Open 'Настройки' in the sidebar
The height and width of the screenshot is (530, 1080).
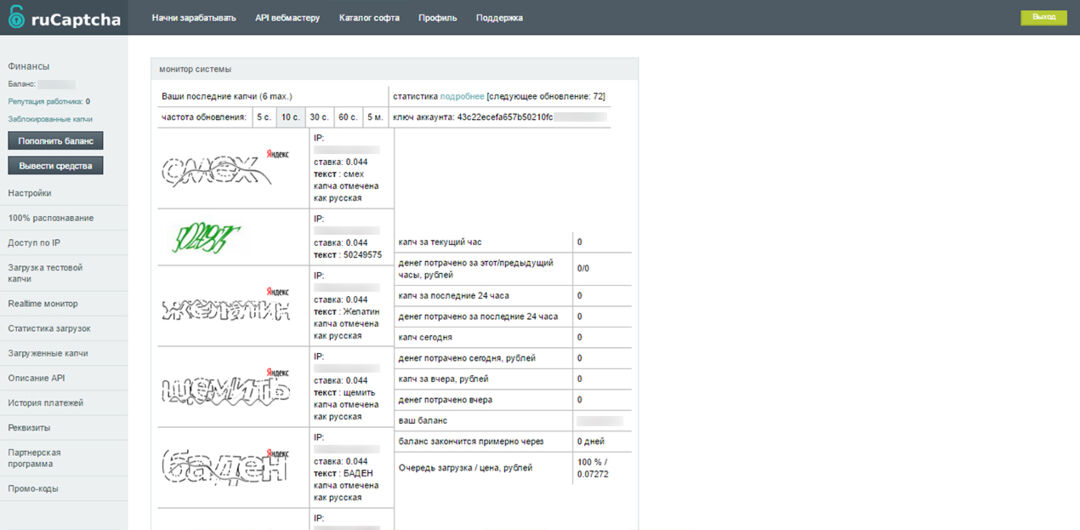pos(30,193)
